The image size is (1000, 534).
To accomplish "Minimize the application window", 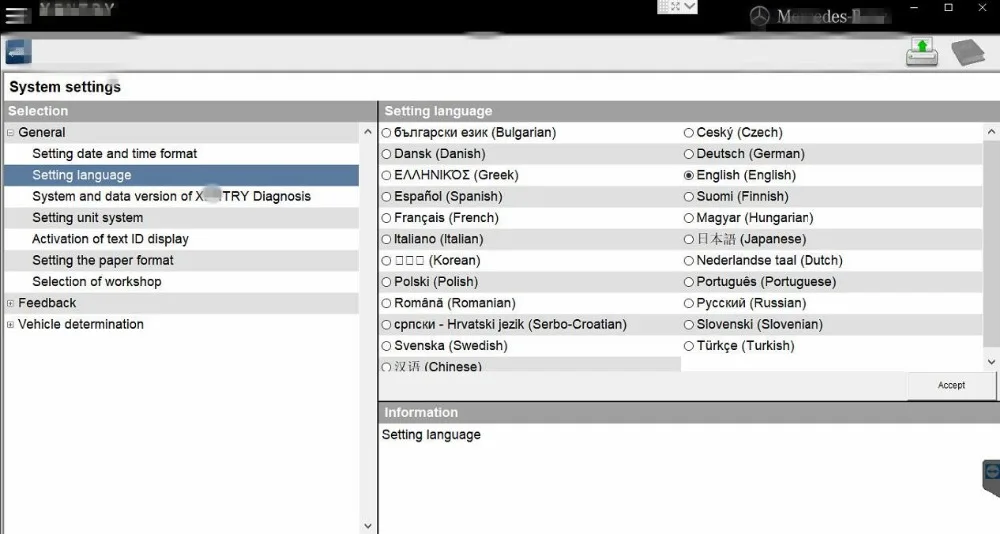I will click(x=914, y=8).
